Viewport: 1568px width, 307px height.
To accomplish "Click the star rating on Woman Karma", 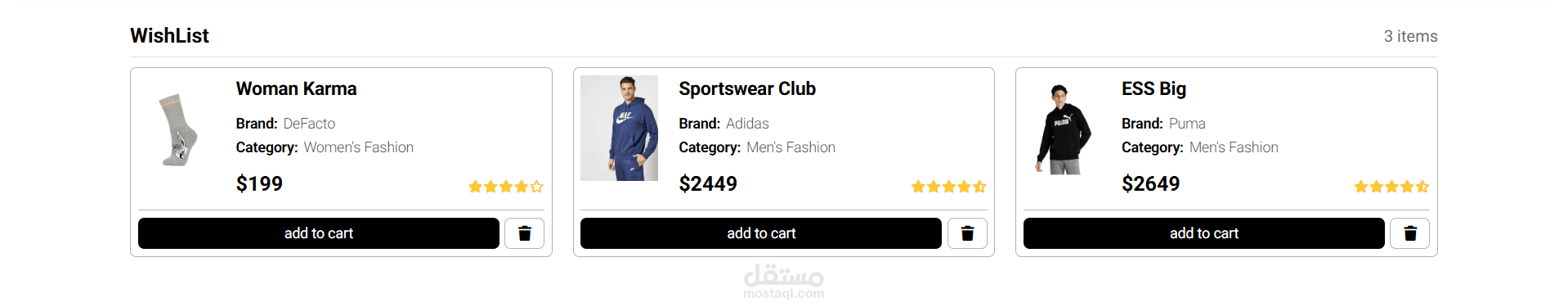I will [506, 187].
